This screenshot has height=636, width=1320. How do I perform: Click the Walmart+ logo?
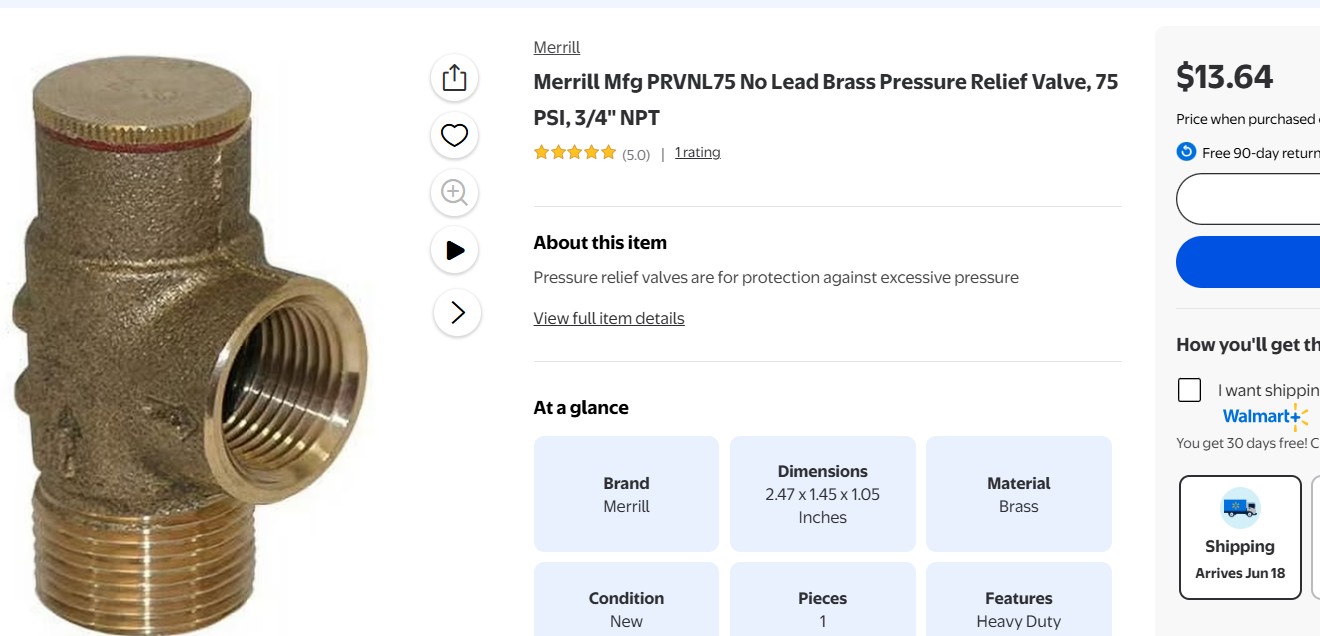(x=1264, y=416)
